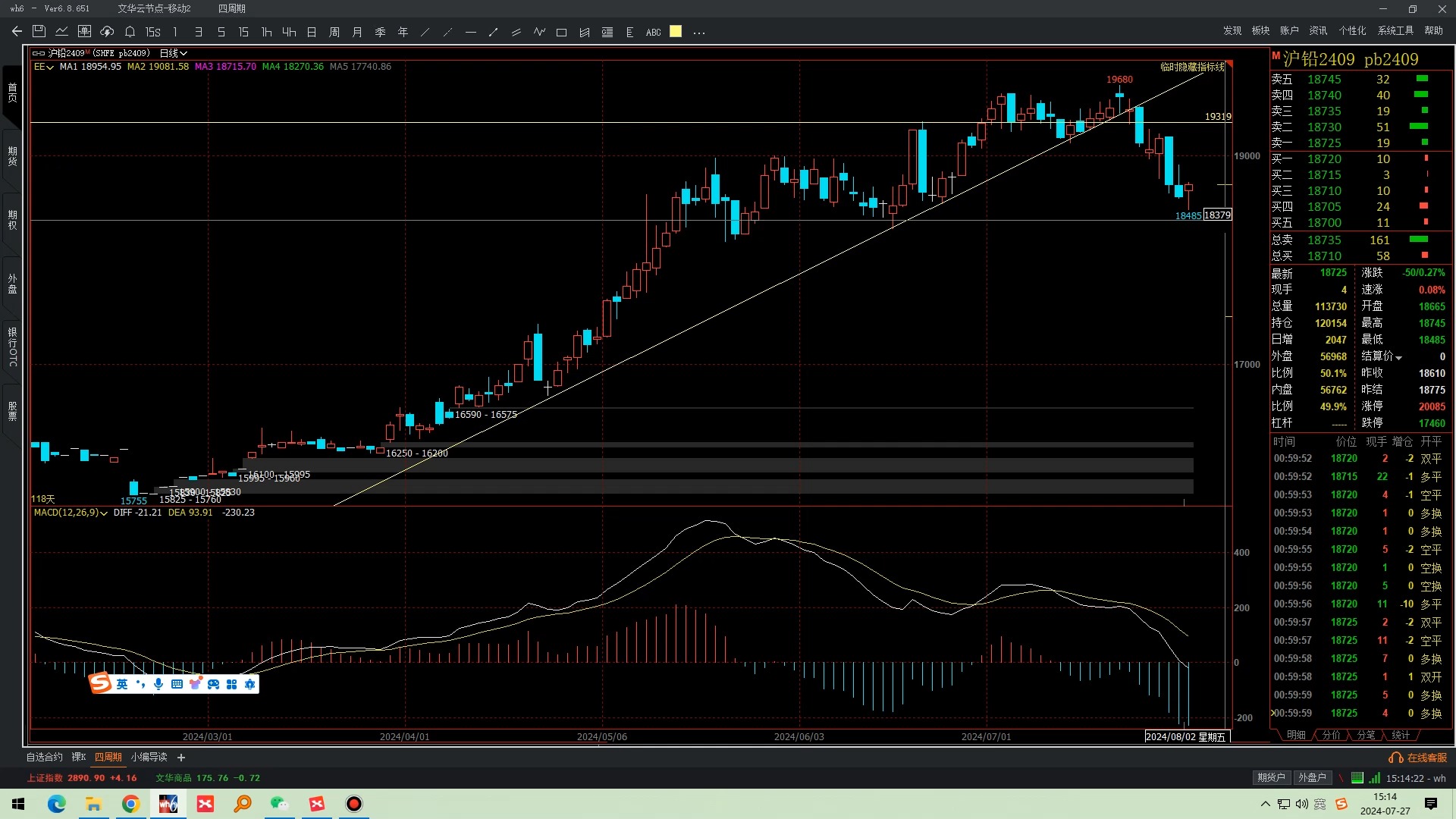Switch to the 自选合约 tab
The width and height of the screenshot is (1456, 819).
[45, 757]
